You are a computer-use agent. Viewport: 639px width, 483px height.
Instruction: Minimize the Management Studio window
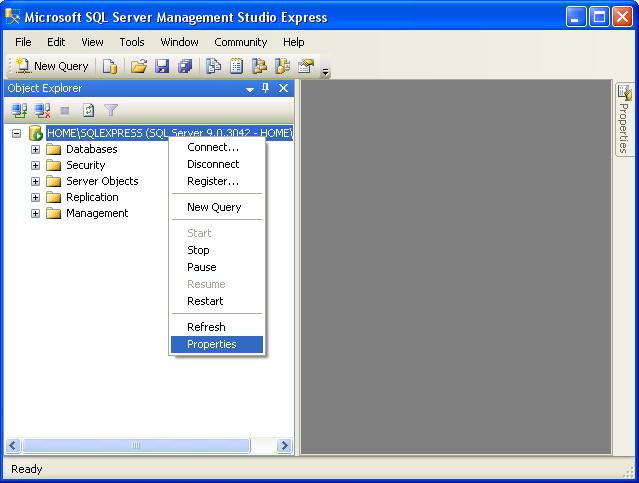576,17
